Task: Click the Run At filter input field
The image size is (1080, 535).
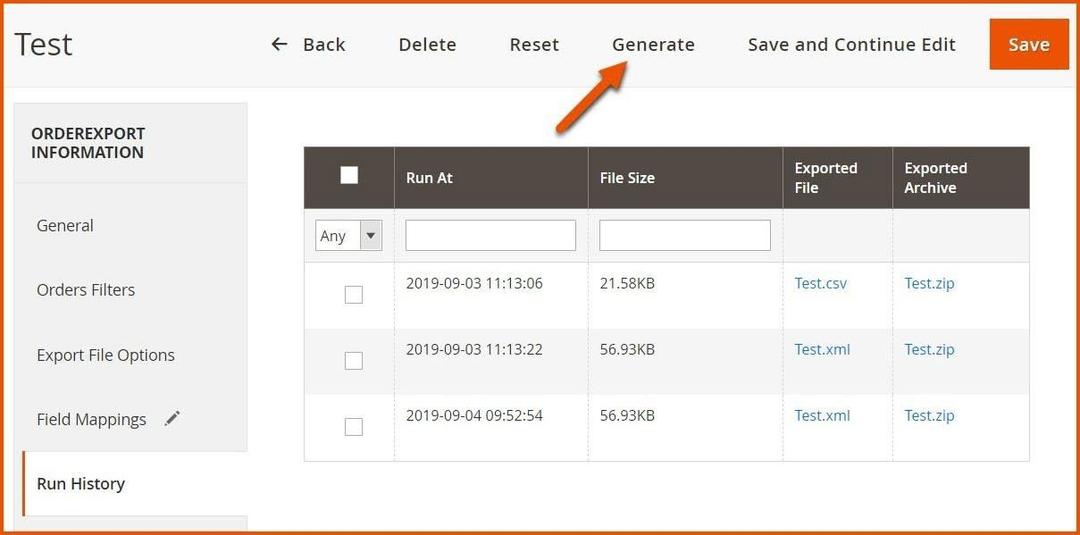Action: tap(490, 236)
